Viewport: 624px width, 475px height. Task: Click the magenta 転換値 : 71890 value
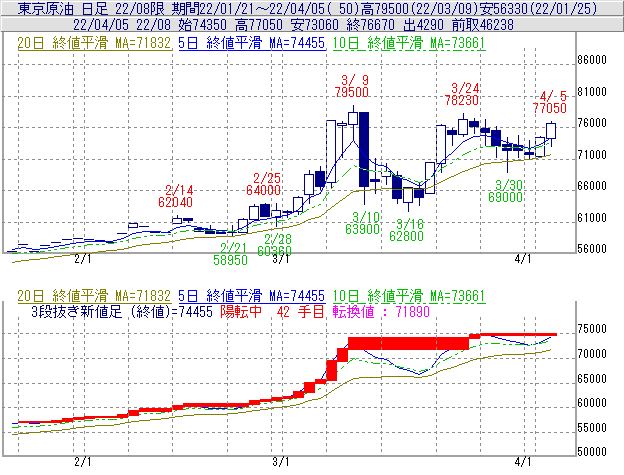381,311
